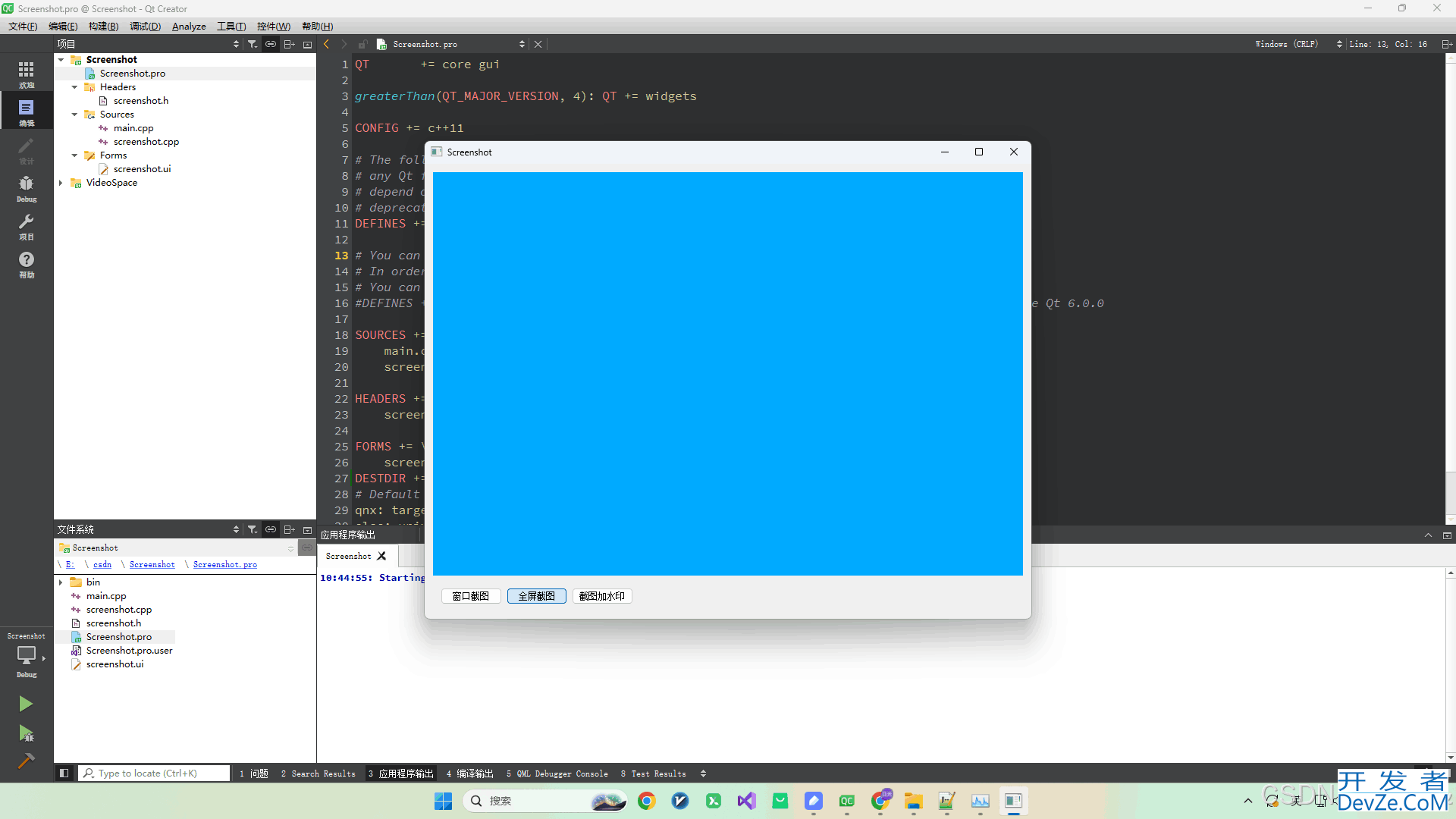The image size is (1456, 819).
Task: Expand the bin folder in File System
Action: click(x=61, y=582)
